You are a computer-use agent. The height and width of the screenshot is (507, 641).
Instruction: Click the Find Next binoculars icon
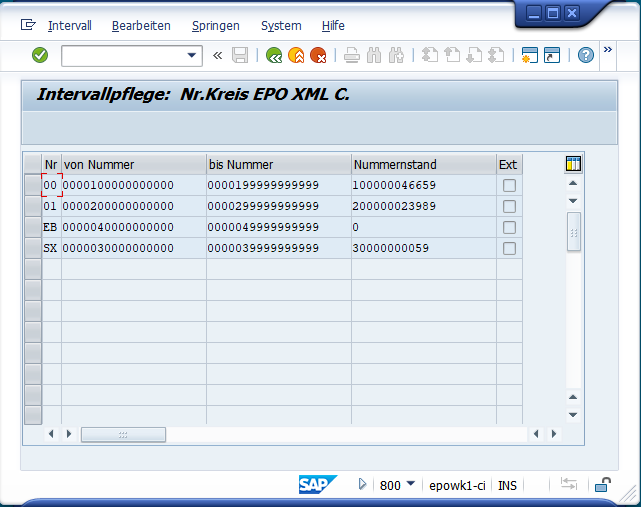[396, 55]
